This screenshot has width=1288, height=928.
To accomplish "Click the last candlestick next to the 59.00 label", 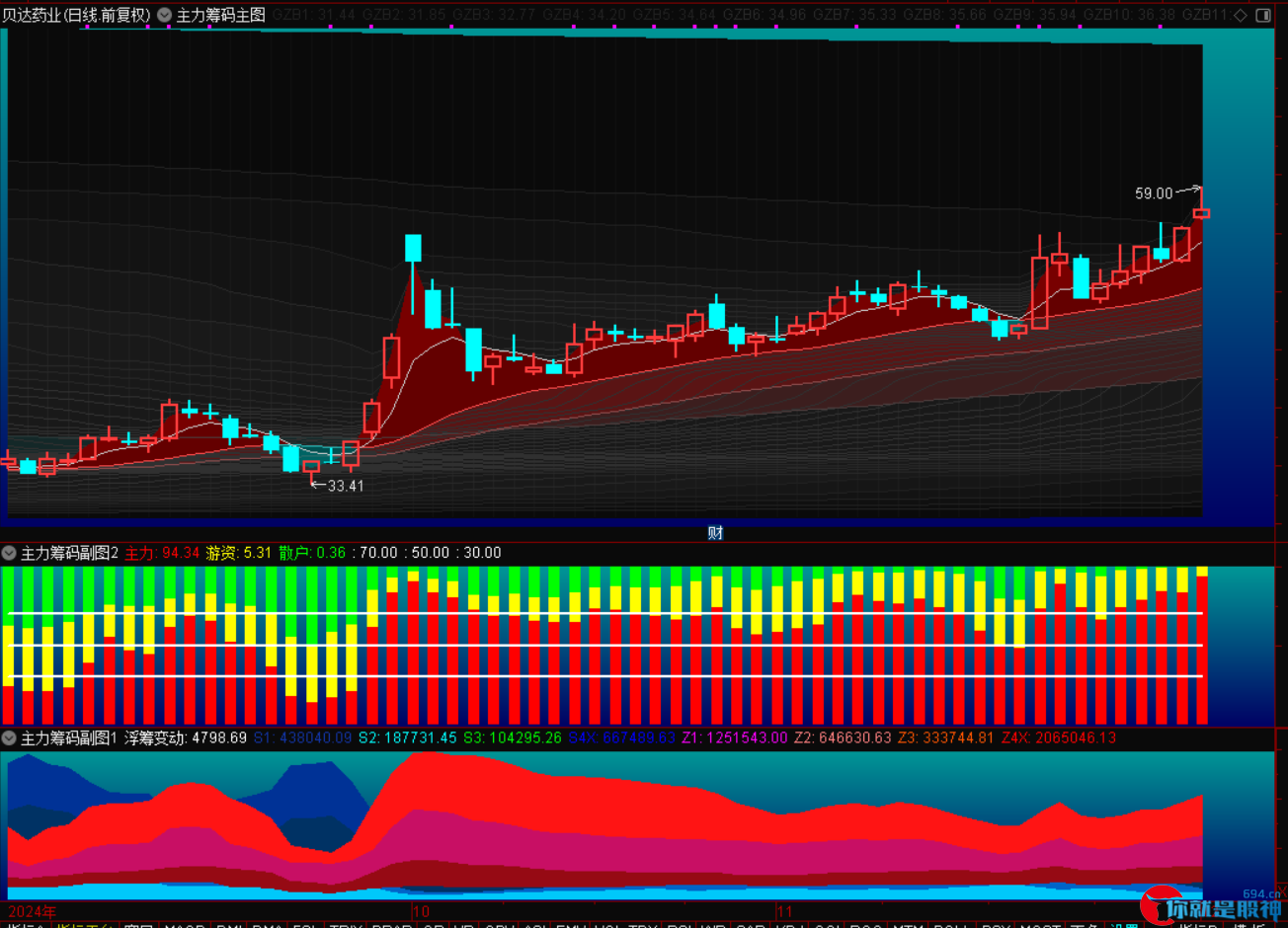I will [x=1201, y=212].
